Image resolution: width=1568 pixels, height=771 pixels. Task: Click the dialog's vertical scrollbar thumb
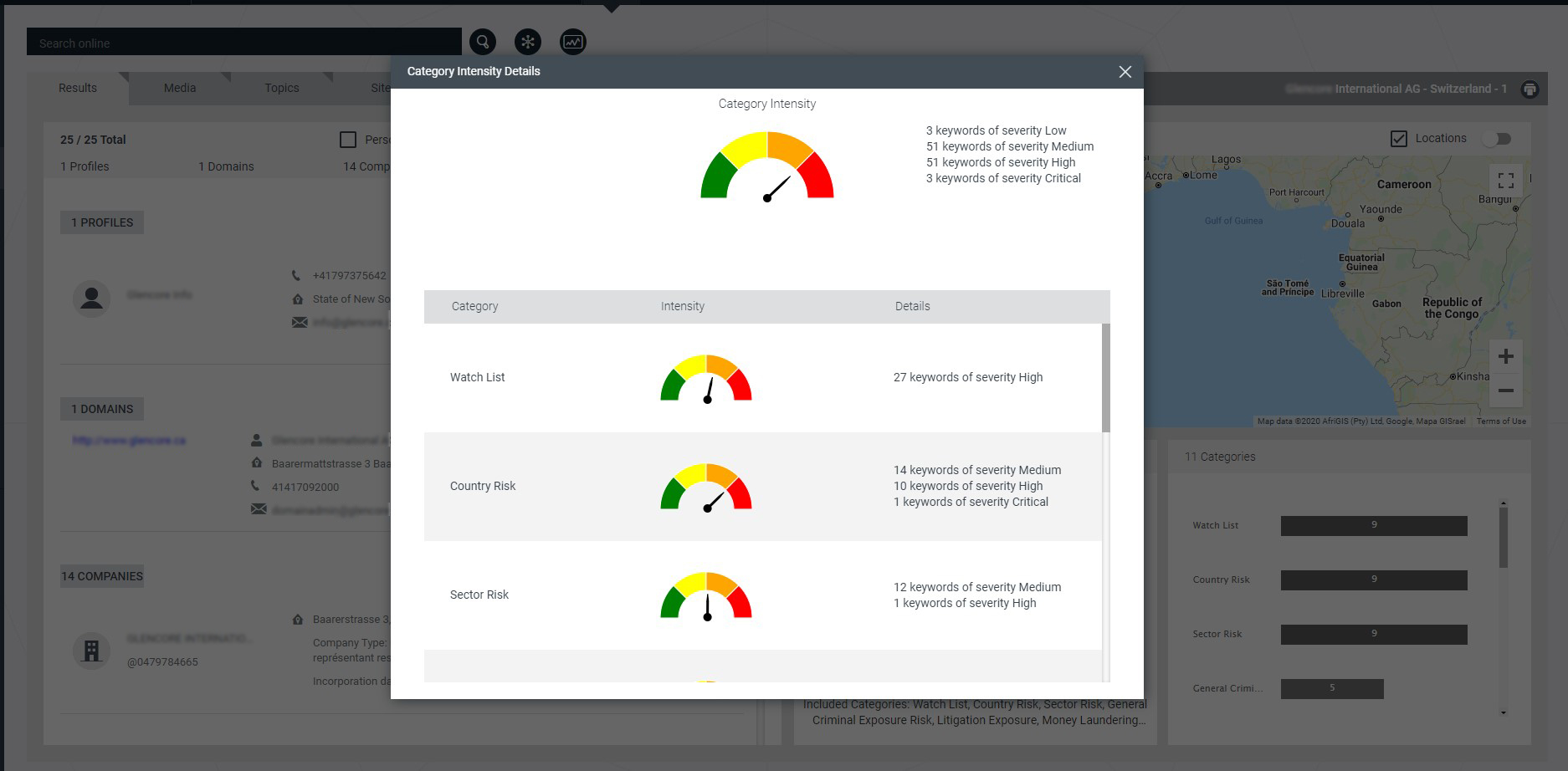(1105, 378)
